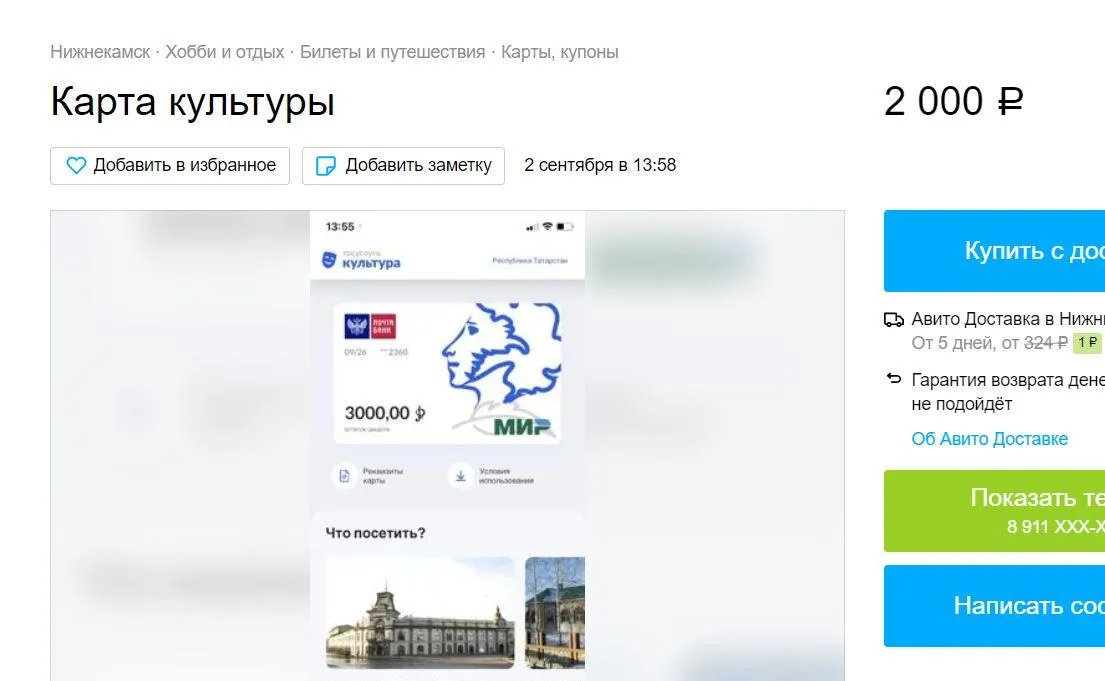Viewport: 1105px width, 681px height.
Task: Click the МИР payment logo
Action: 523,427
